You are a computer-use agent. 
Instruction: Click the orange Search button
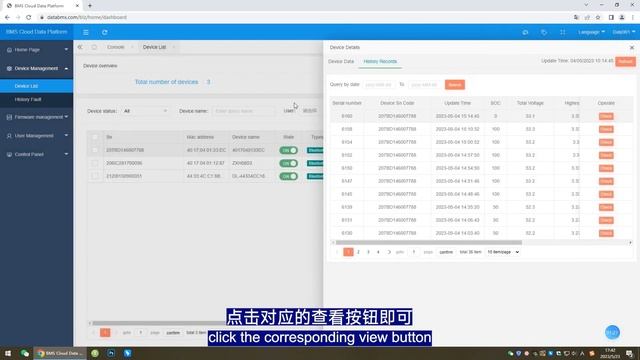455,85
